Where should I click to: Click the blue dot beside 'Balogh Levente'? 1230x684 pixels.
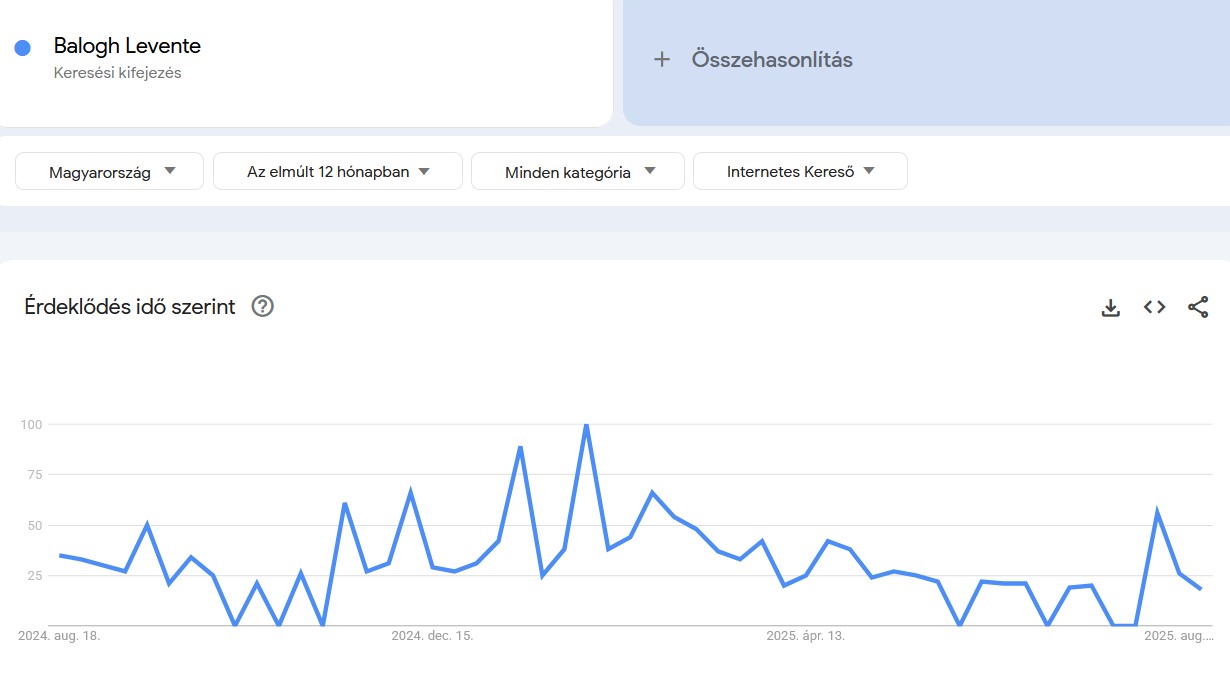(x=22, y=47)
